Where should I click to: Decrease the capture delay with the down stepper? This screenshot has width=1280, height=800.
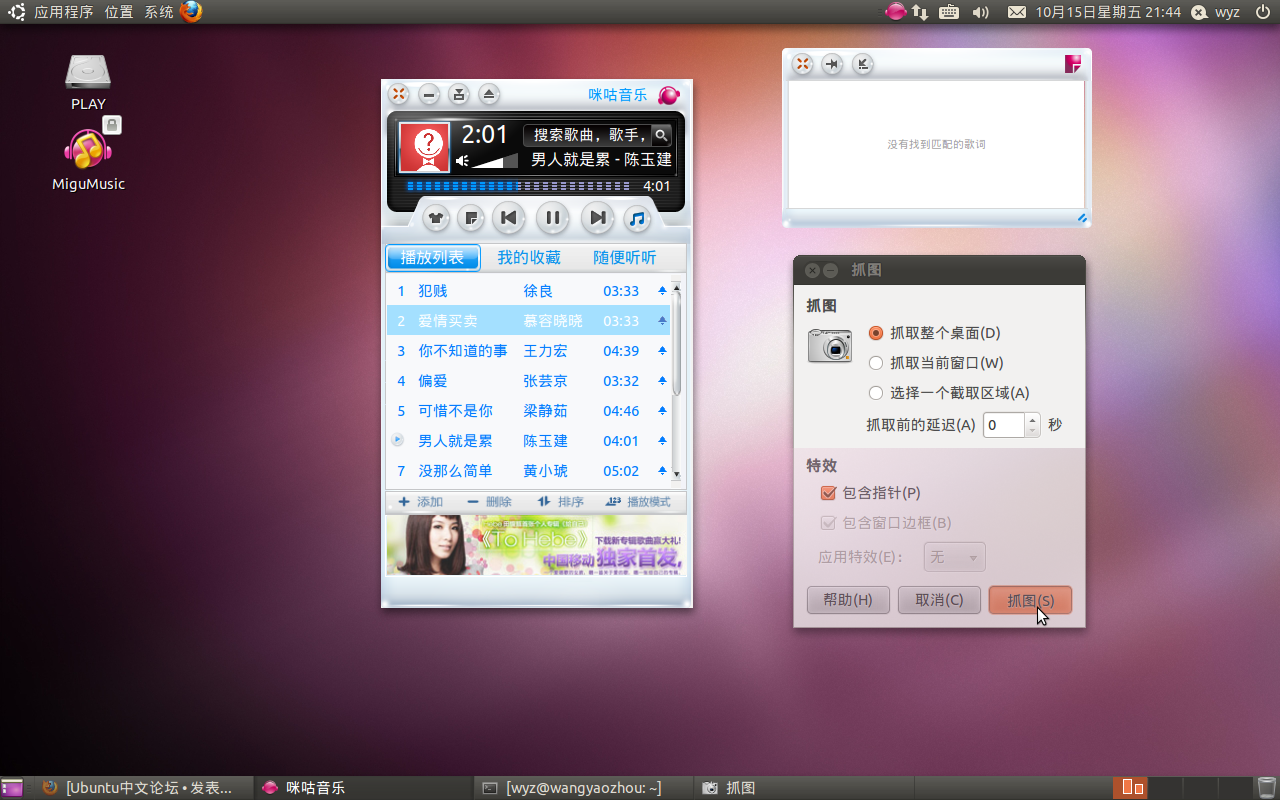[x=1033, y=431]
